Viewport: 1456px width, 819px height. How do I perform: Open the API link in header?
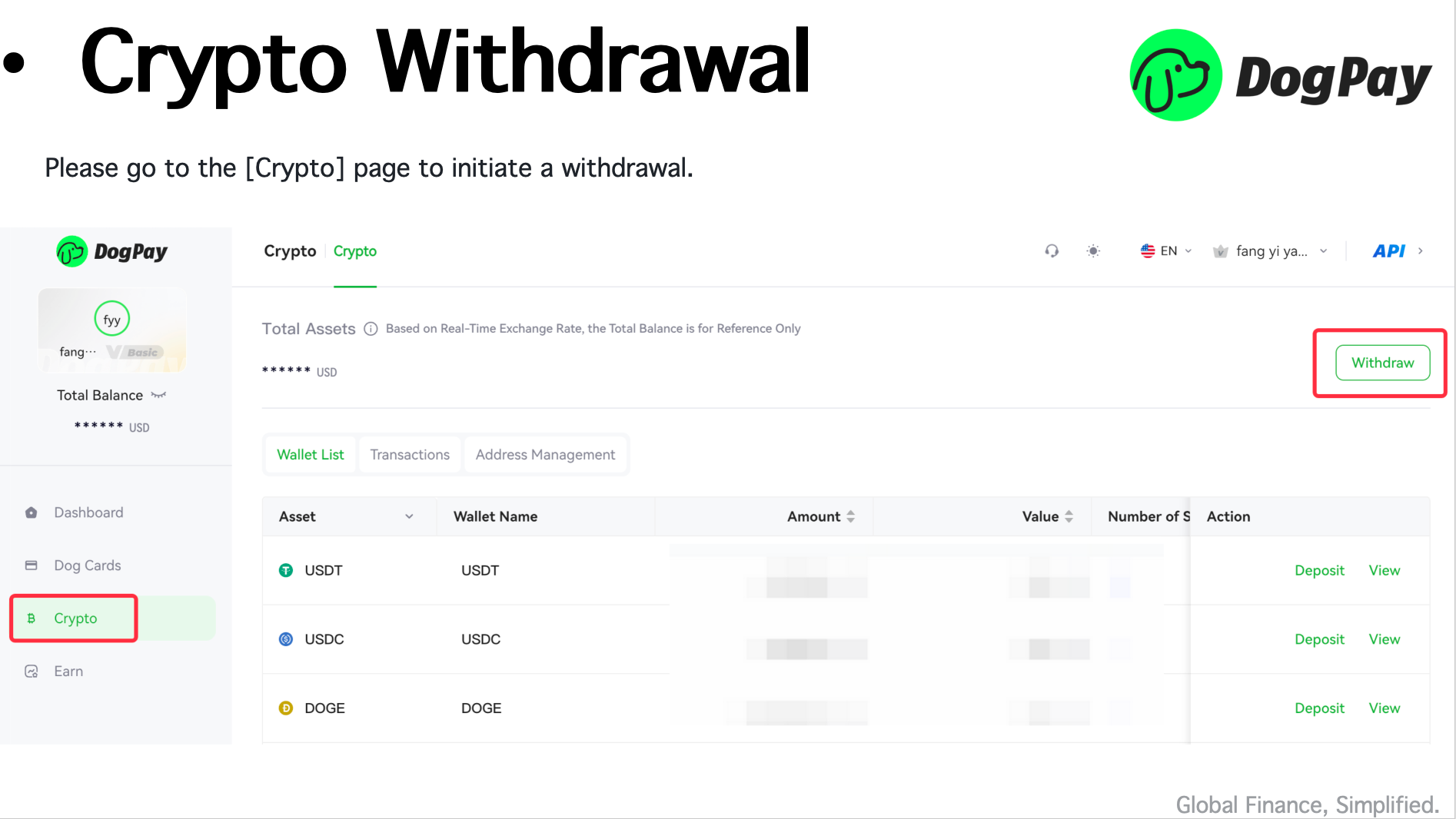tap(1389, 251)
